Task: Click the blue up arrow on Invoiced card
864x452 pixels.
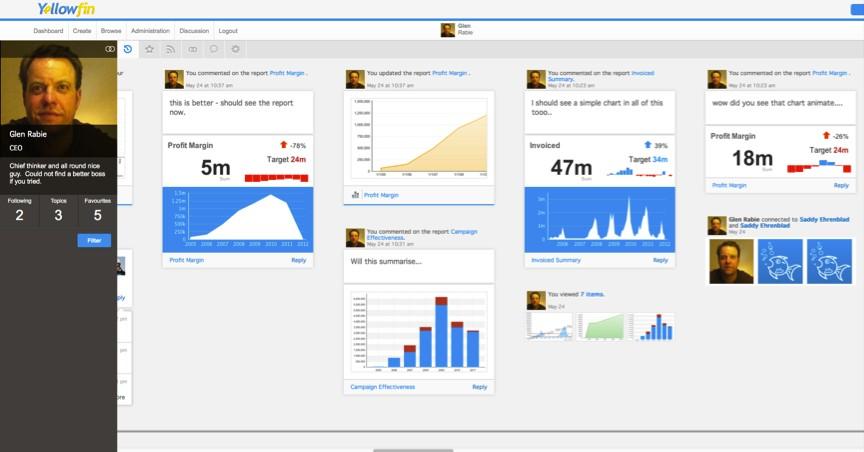Action: [x=647, y=144]
